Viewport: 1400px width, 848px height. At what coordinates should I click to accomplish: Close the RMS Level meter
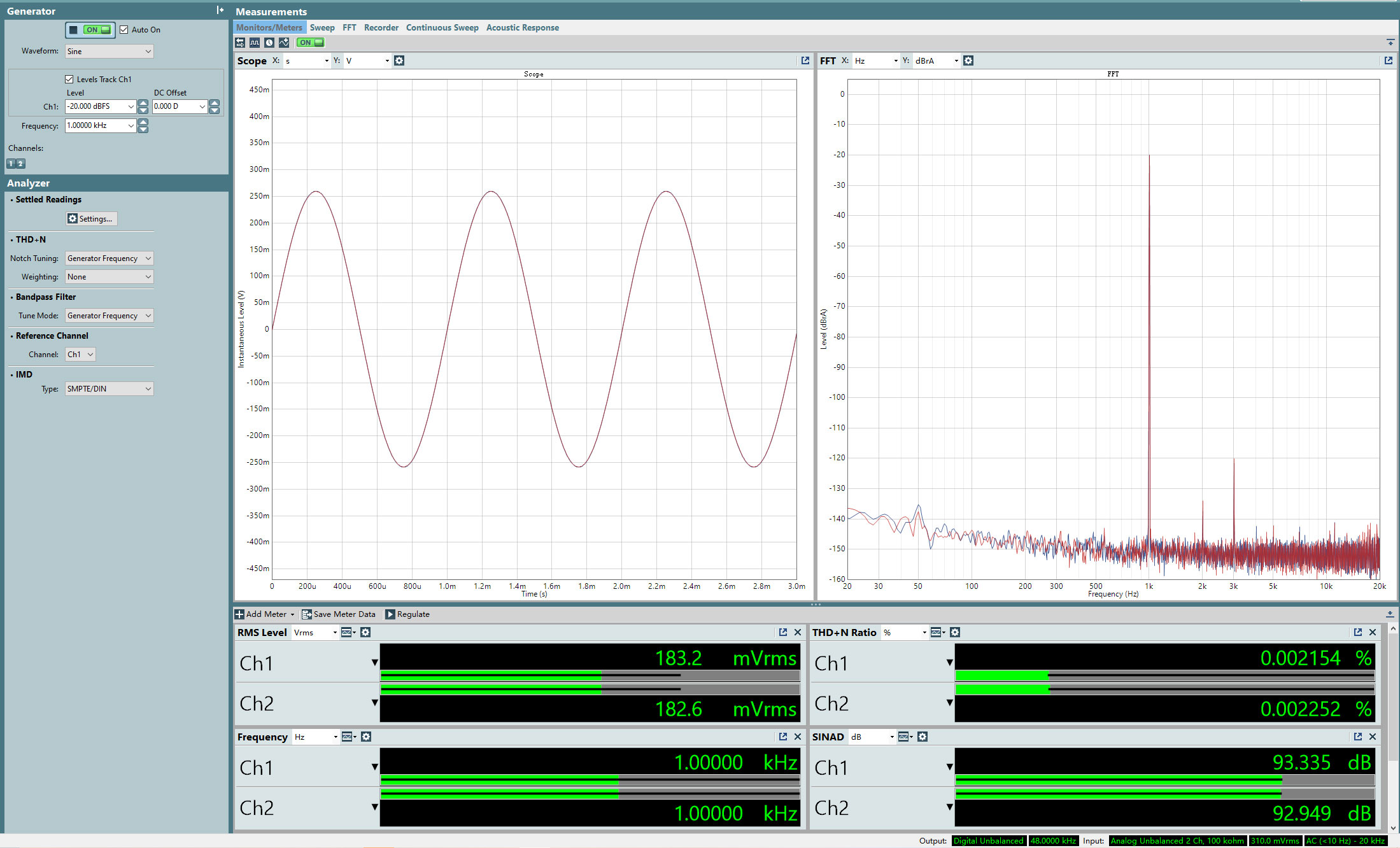pyautogui.click(x=798, y=632)
